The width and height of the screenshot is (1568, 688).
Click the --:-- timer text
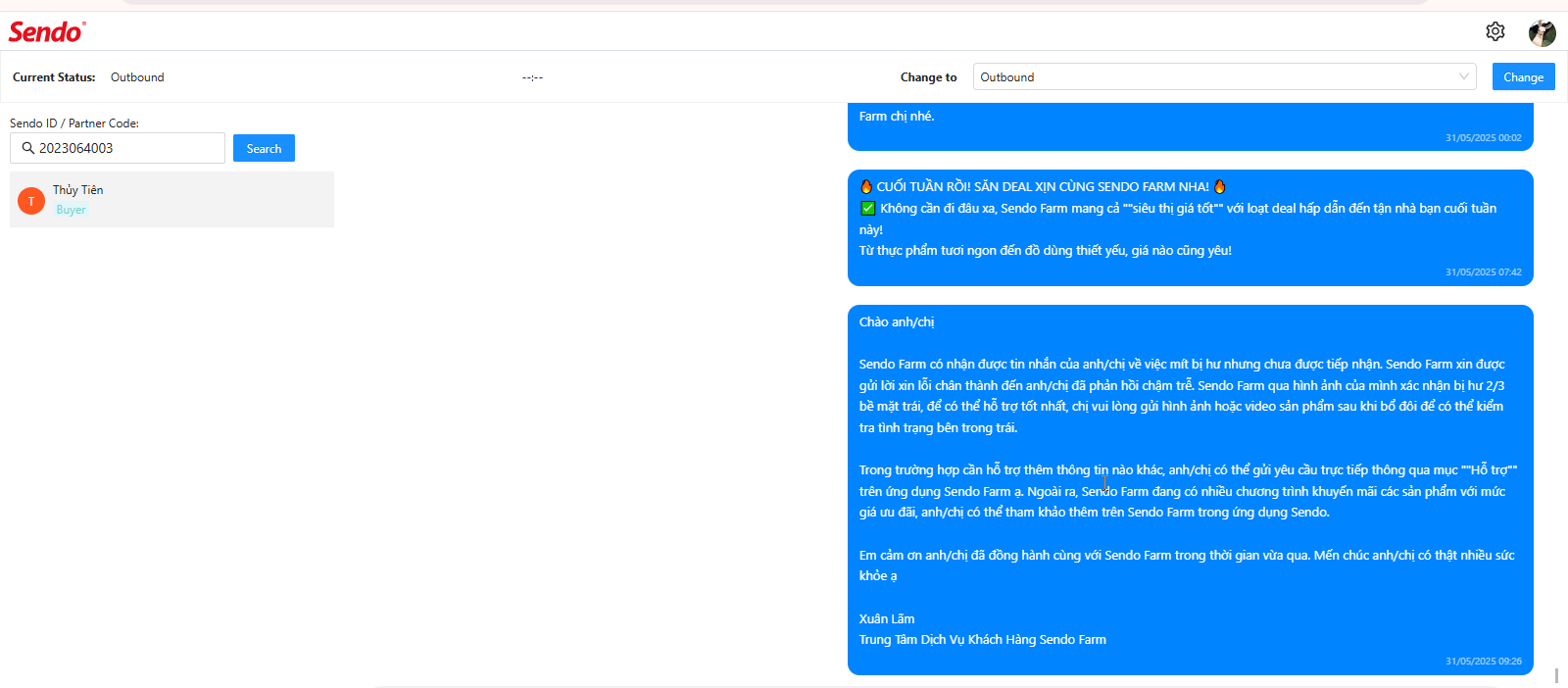click(532, 77)
